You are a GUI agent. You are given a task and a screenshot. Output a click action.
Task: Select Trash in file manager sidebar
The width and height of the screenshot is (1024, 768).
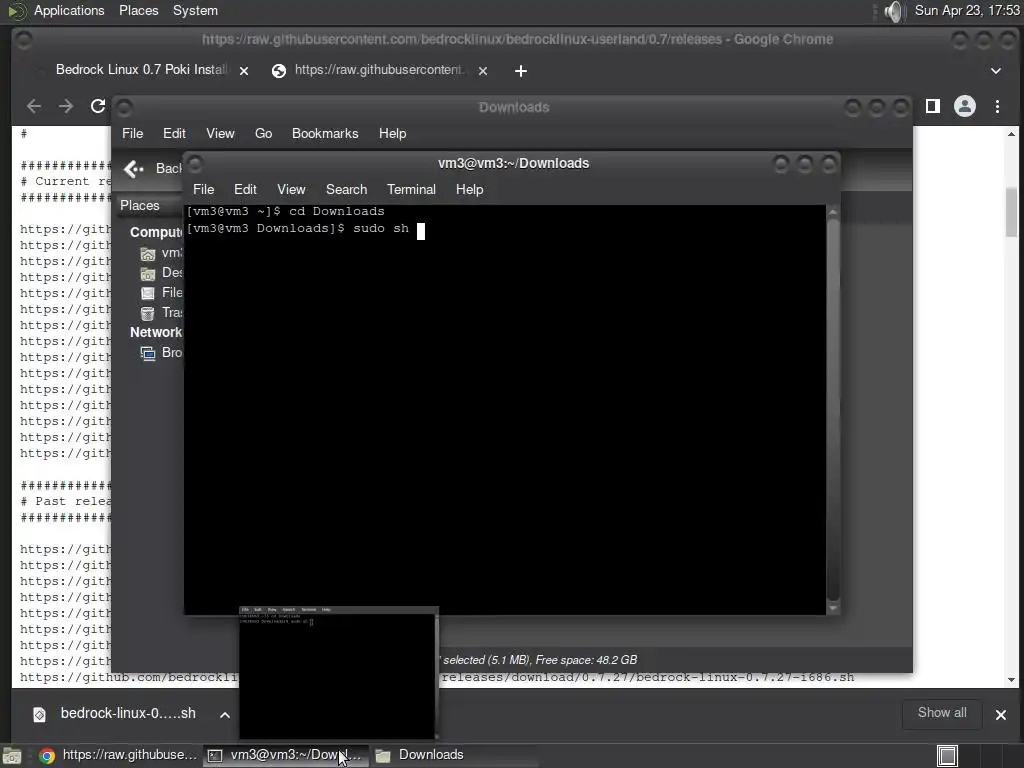(161, 313)
